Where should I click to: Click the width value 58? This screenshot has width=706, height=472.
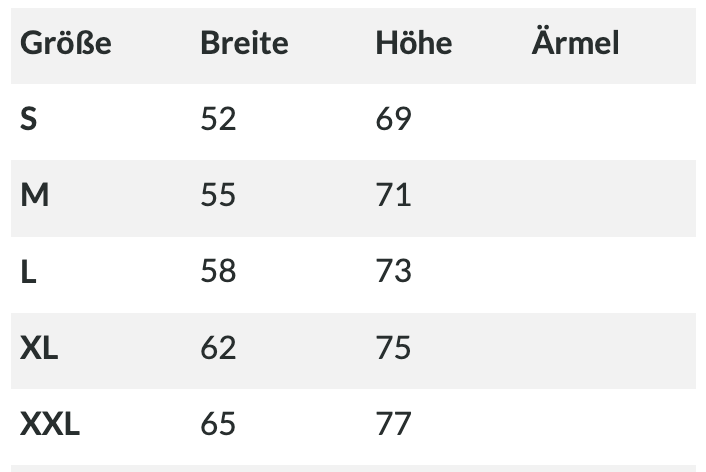(218, 272)
